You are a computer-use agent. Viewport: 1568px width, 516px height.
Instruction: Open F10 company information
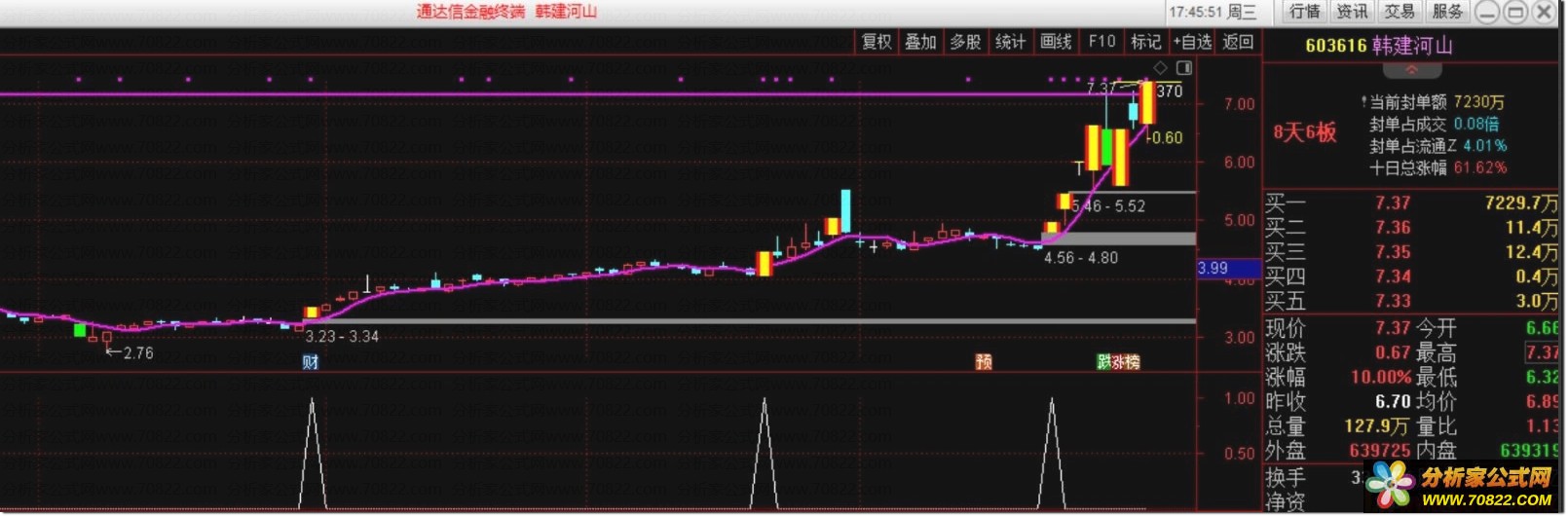coord(1101,42)
